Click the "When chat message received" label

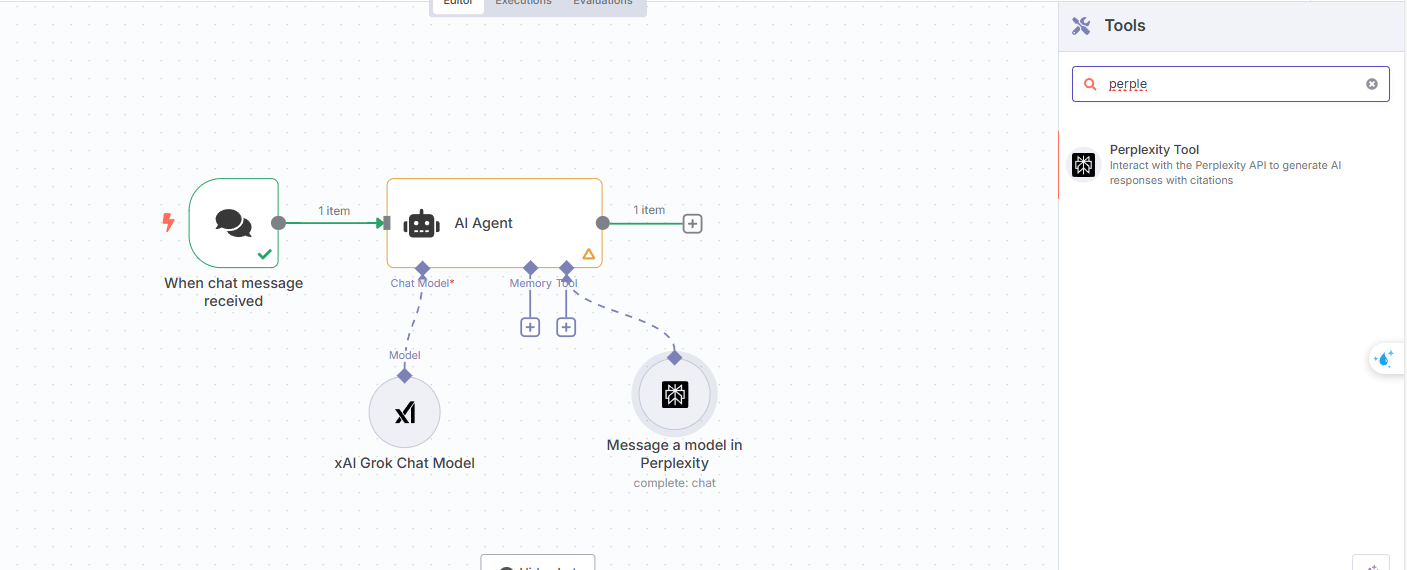click(x=234, y=292)
